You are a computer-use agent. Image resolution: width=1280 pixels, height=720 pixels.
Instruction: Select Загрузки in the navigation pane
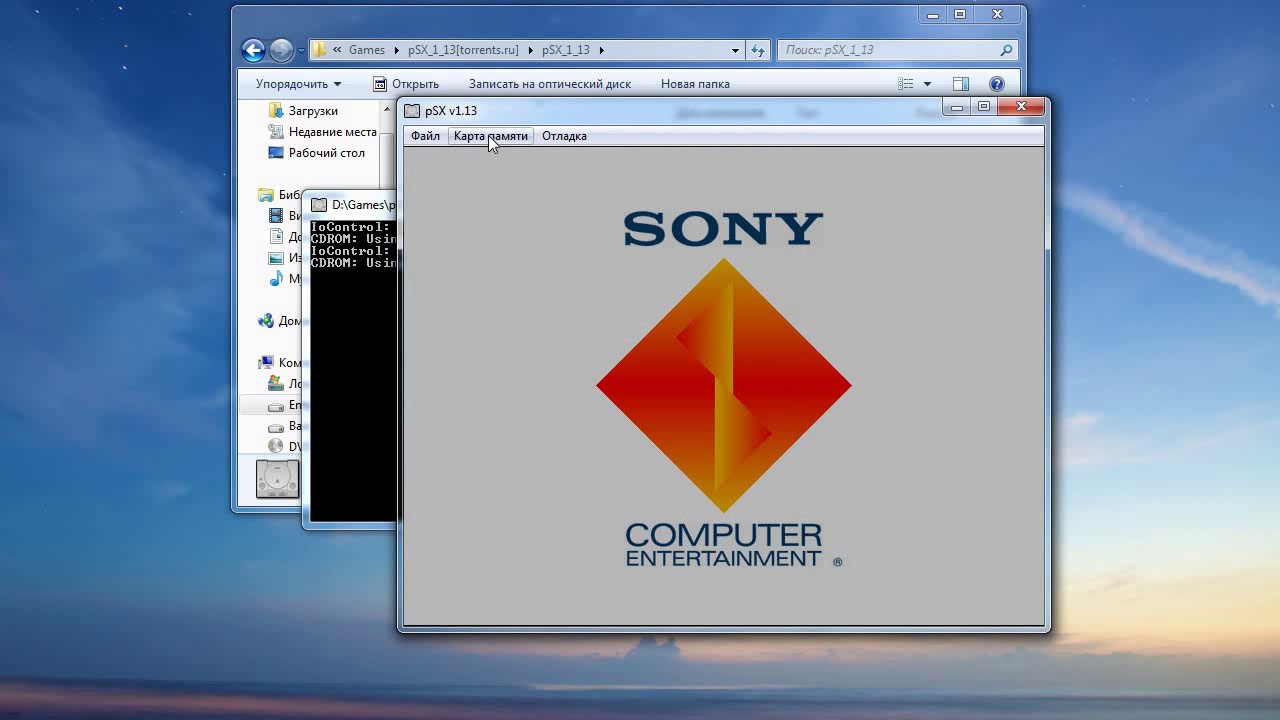(313, 111)
